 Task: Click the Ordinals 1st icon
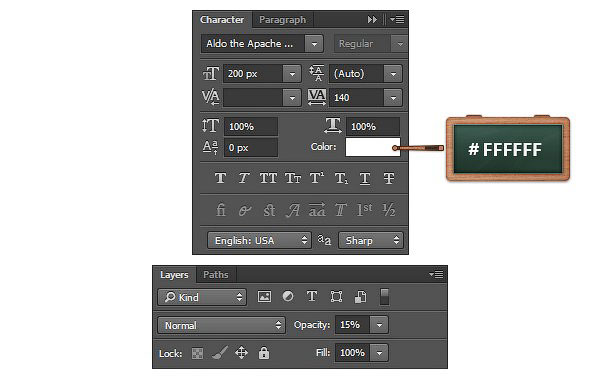pos(364,209)
